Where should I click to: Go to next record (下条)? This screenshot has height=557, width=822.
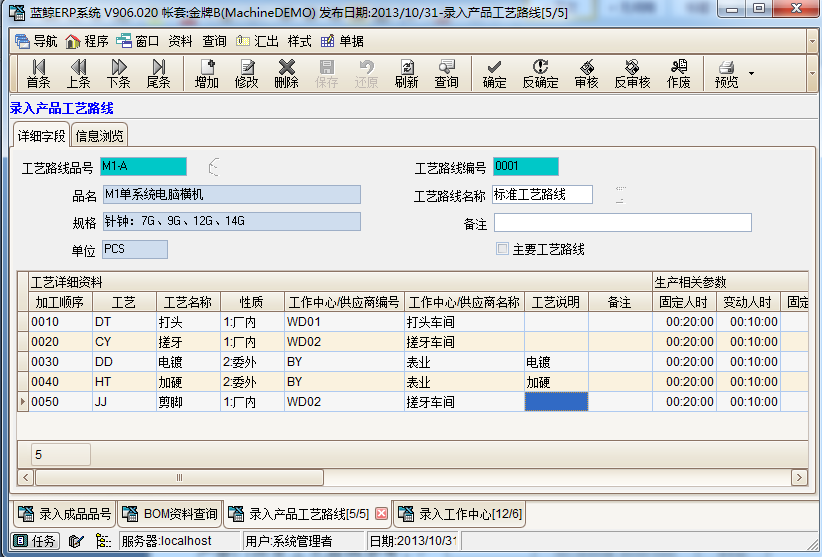click(118, 74)
